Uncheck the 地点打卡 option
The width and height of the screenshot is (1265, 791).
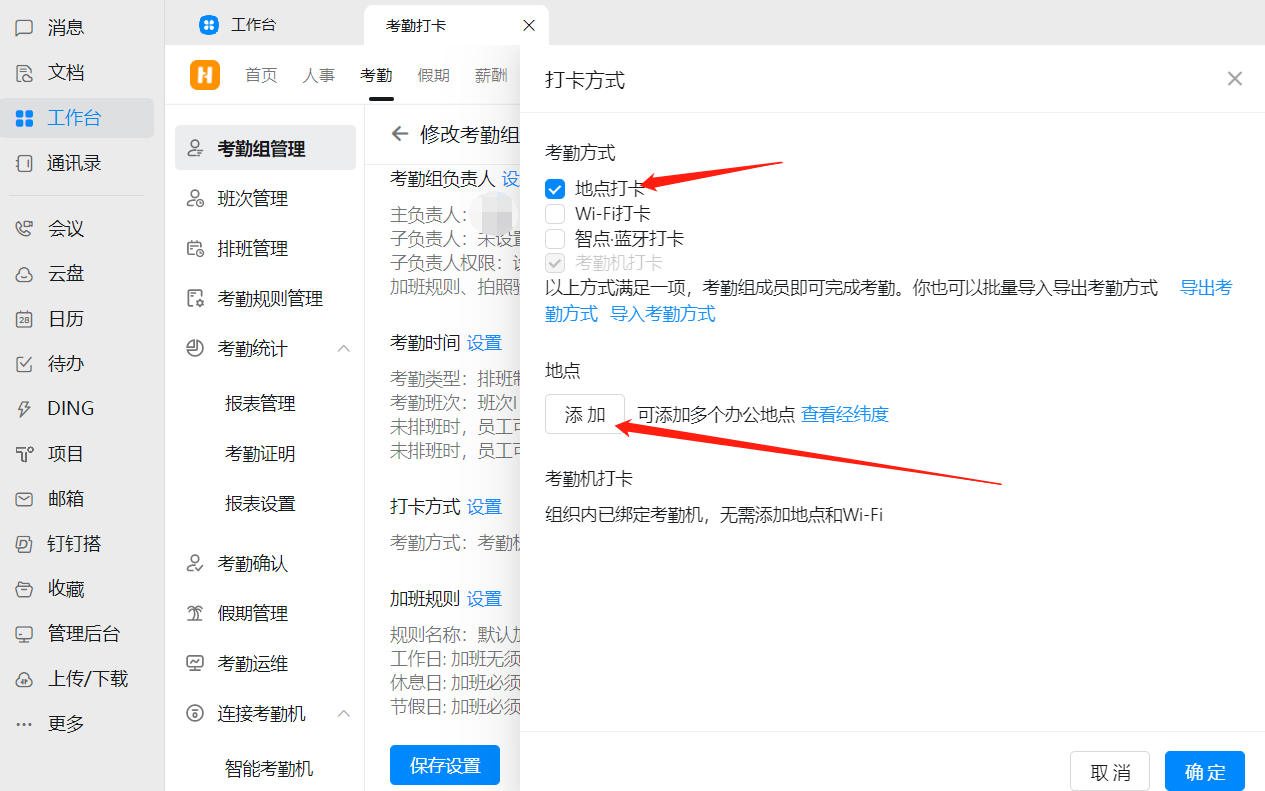click(x=555, y=188)
